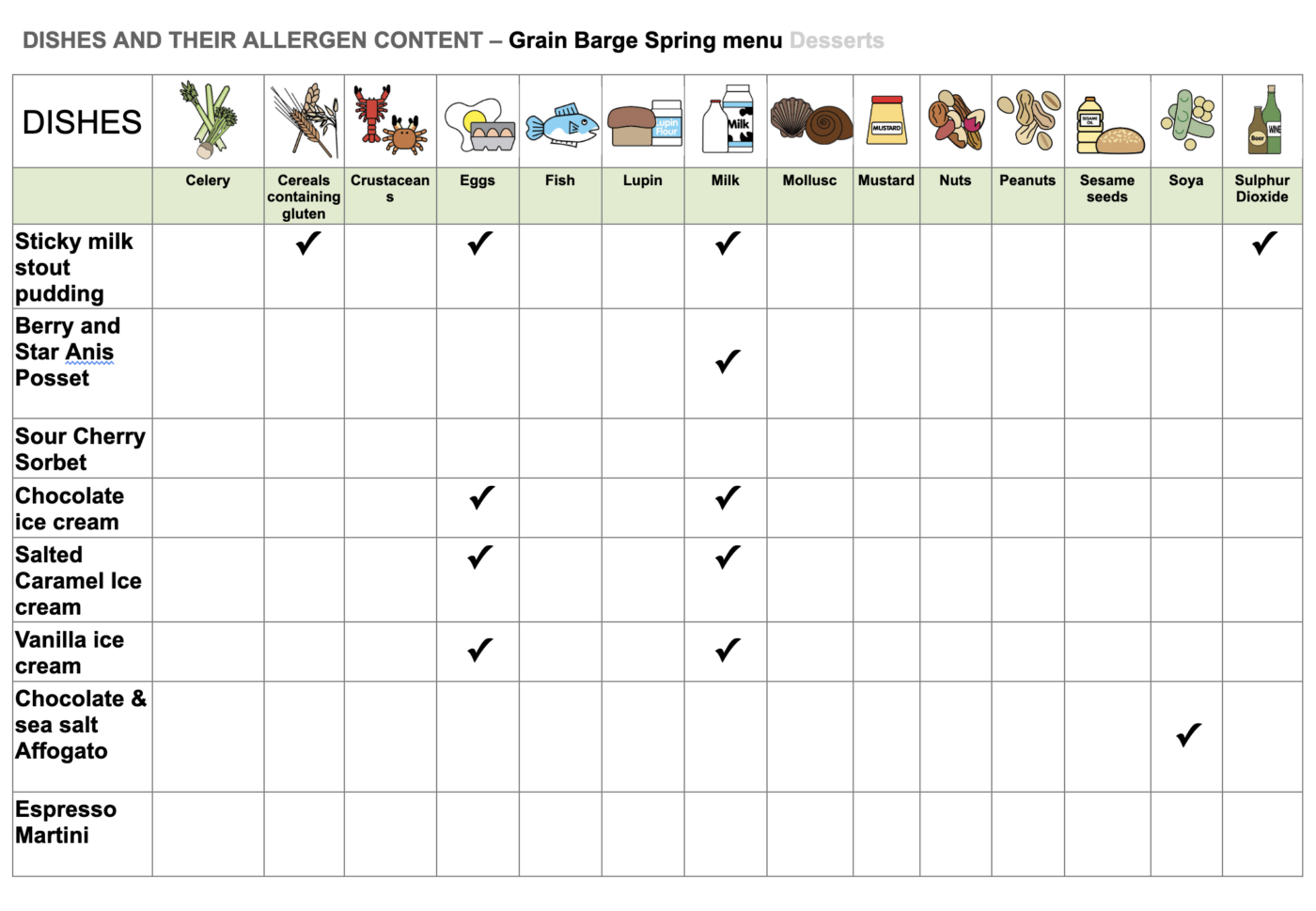The image size is (1316, 911).
Task: Click Milk checkmark for Berry and Star Anis Posset
Action: [728, 362]
